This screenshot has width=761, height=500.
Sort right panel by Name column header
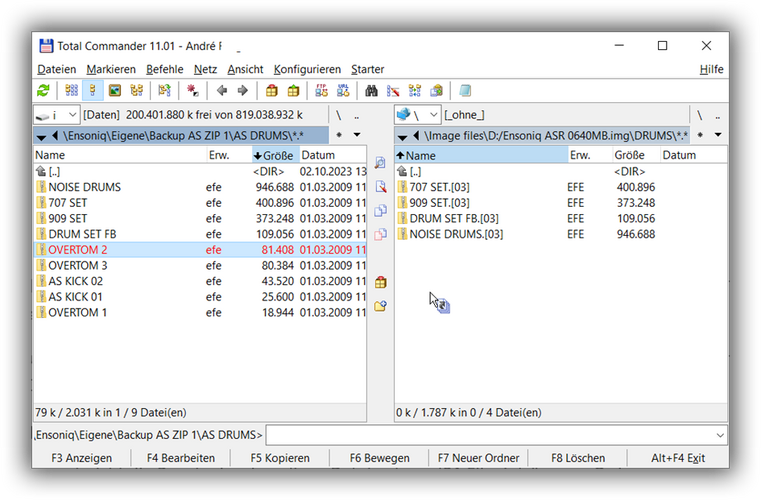[x=481, y=155]
